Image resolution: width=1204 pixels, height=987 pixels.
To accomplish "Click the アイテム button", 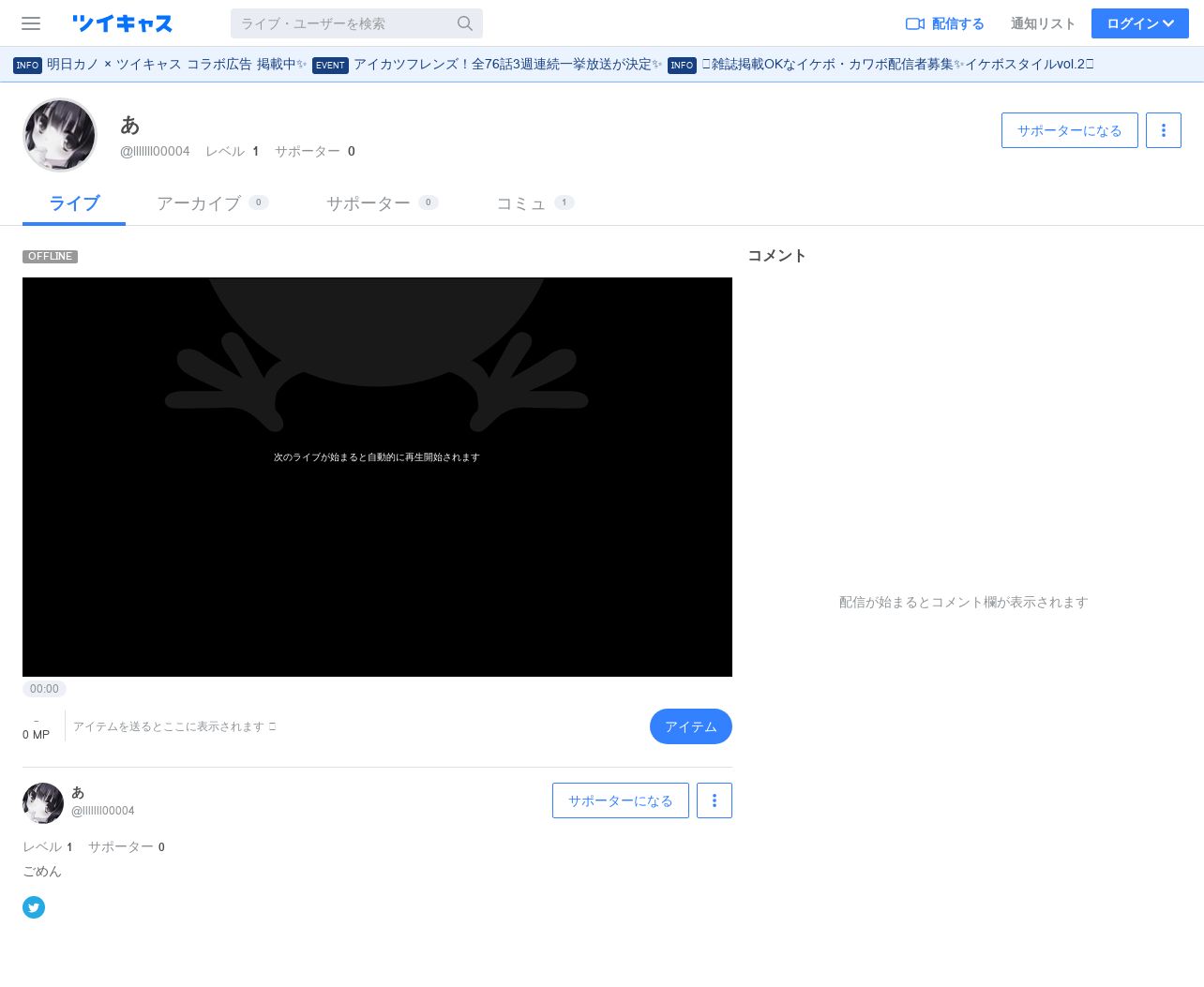I will 691,726.
